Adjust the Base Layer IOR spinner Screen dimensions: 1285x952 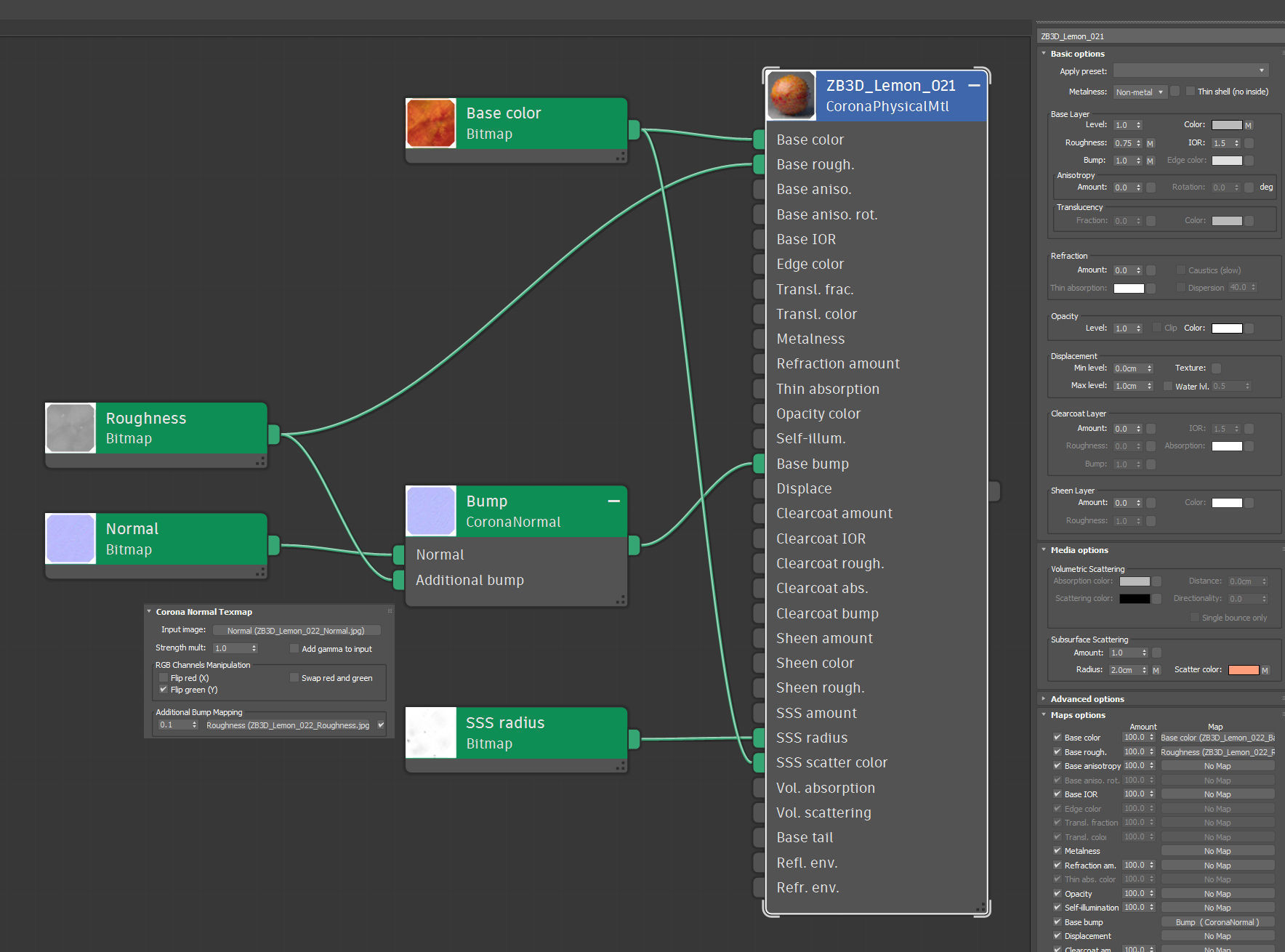(1236, 143)
